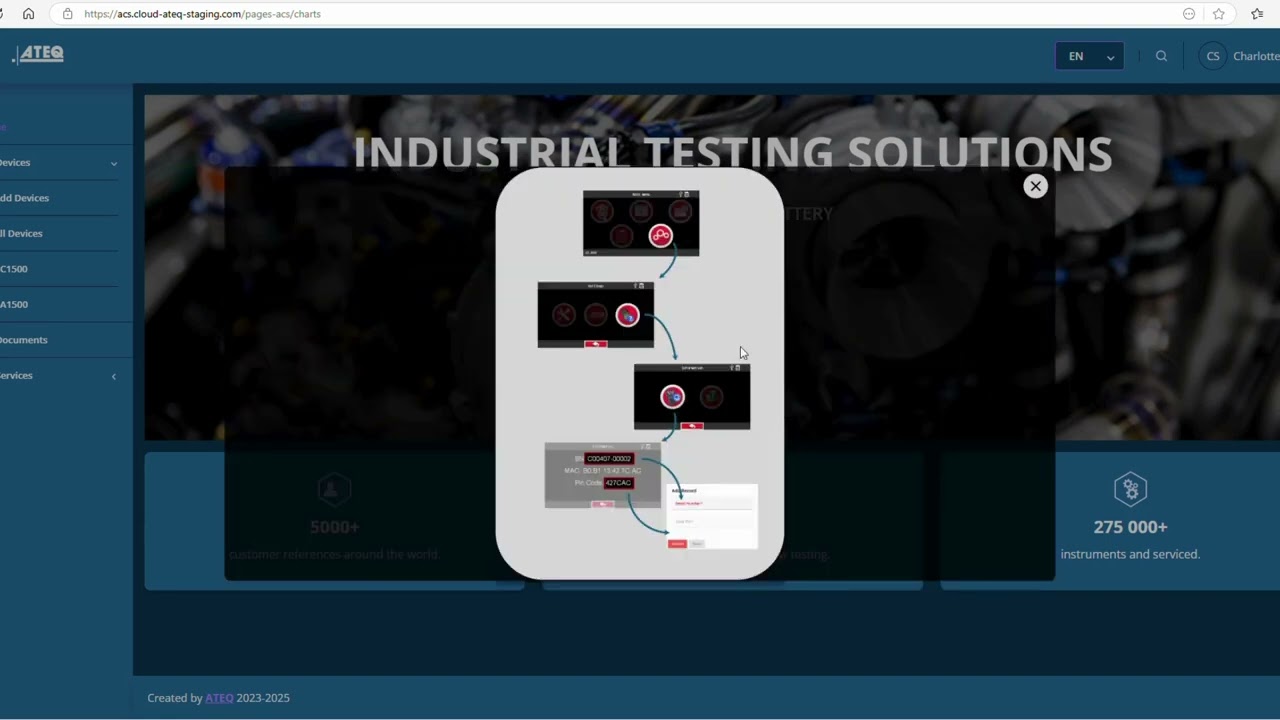Click the browser home icon
The height and width of the screenshot is (720, 1280).
28,14
